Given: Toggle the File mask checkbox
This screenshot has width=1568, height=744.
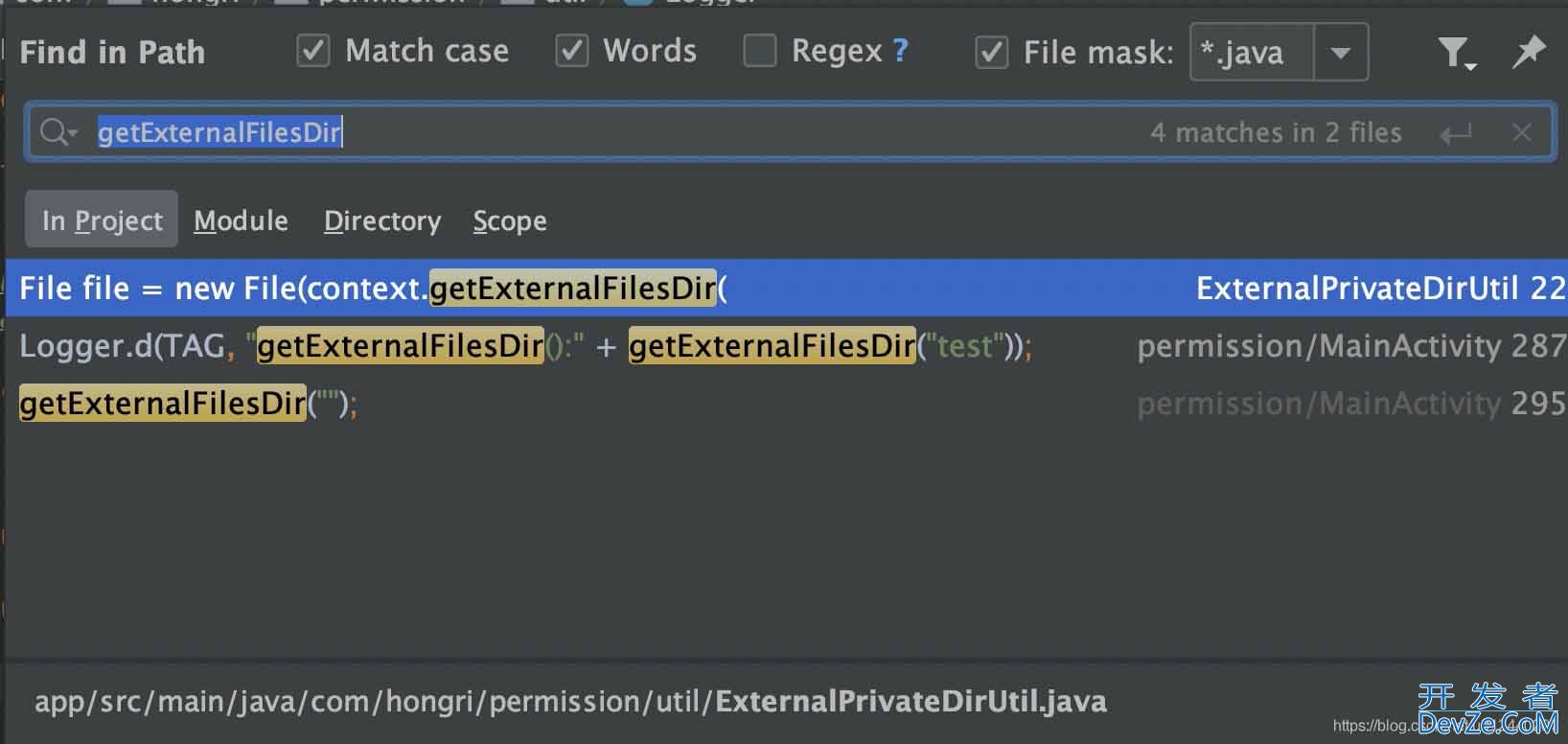Looking at the screenshot, I should click(992, 52).
